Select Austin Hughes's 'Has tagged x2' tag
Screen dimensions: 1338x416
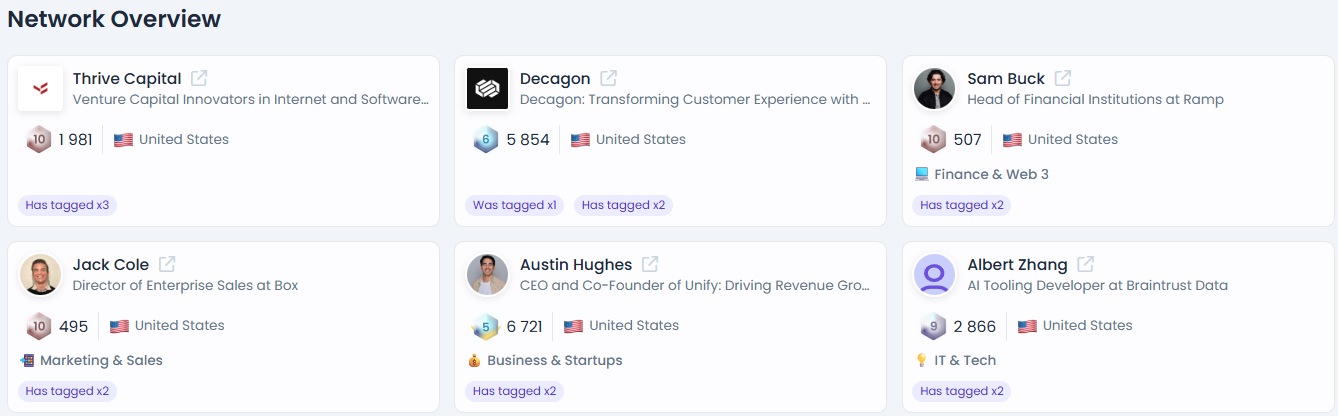click(515, 391)
